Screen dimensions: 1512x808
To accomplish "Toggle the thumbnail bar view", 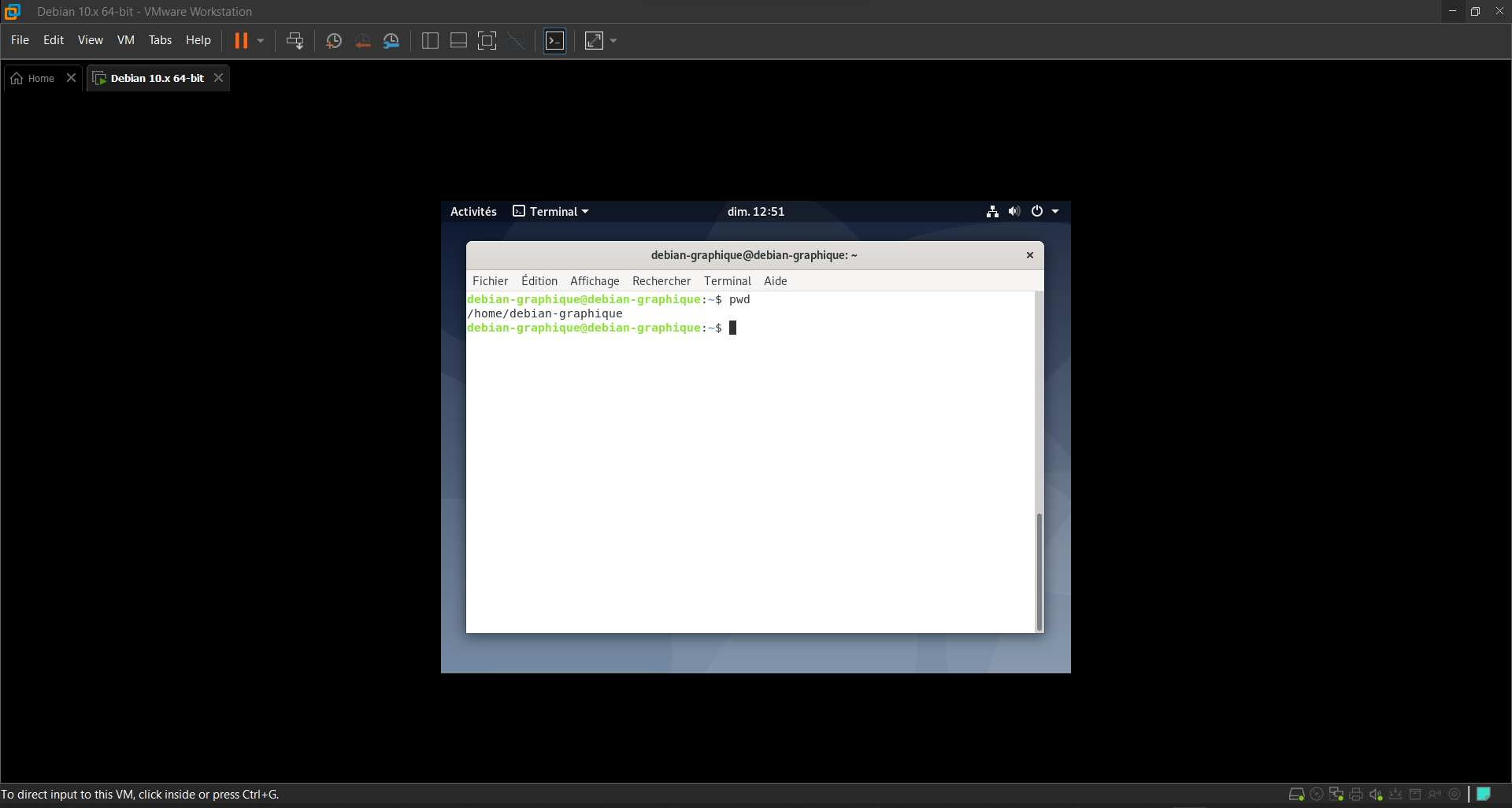I will (458, 41).
